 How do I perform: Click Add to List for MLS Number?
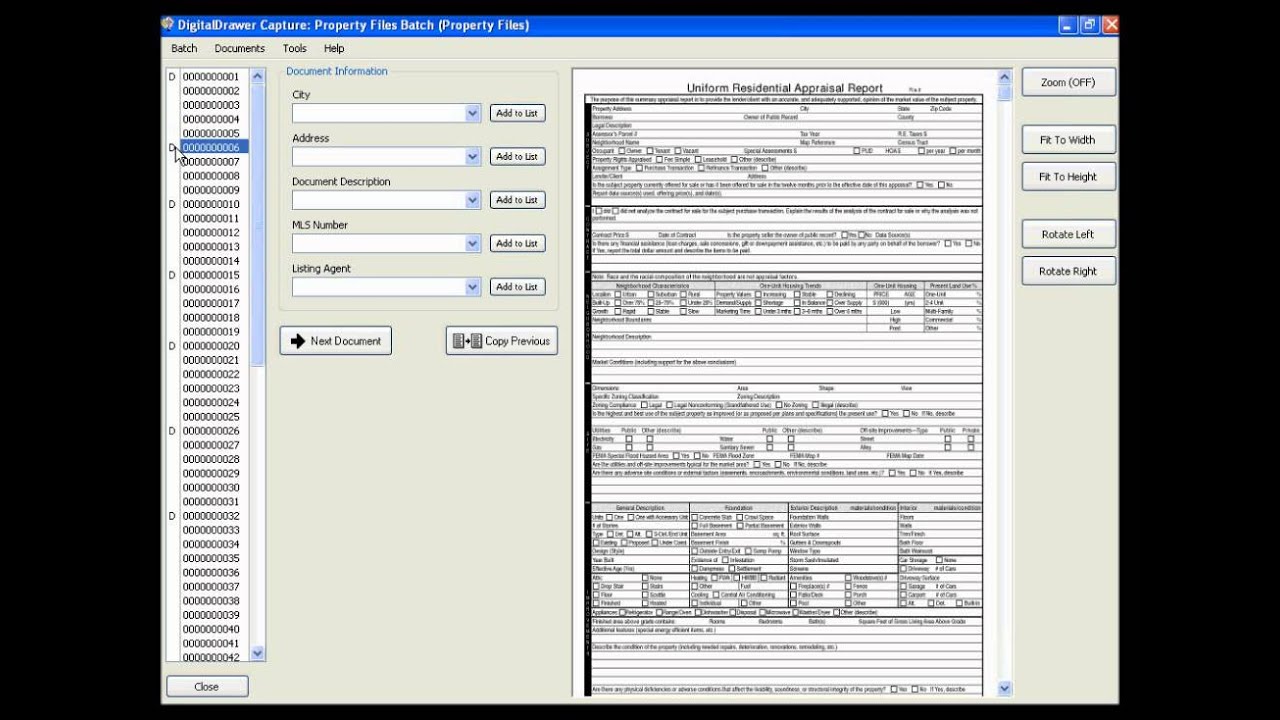pyautogui.click(x=517, y=243)
